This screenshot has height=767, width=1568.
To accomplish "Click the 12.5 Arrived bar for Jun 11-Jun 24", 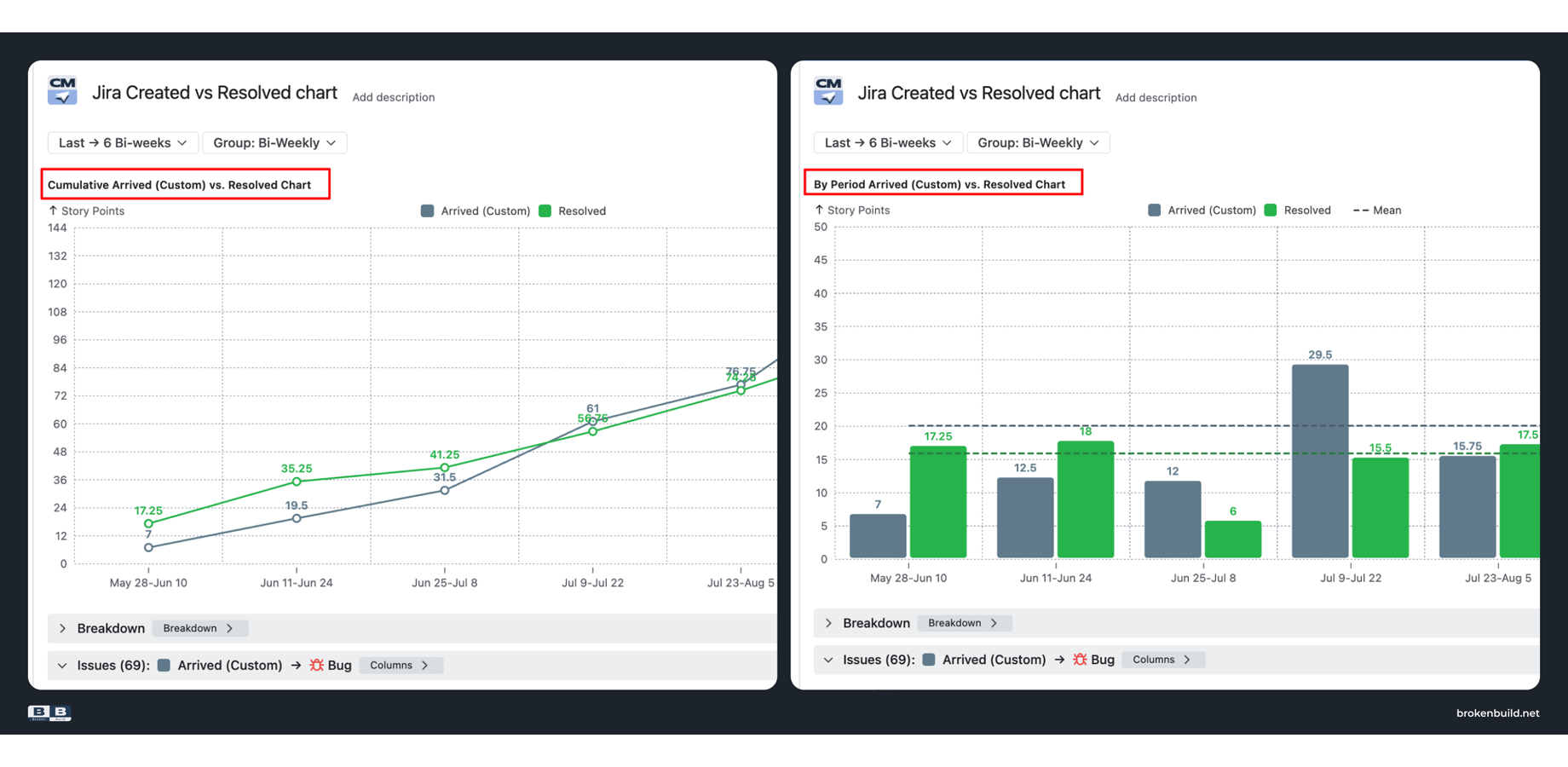I will pos(1025,518).
